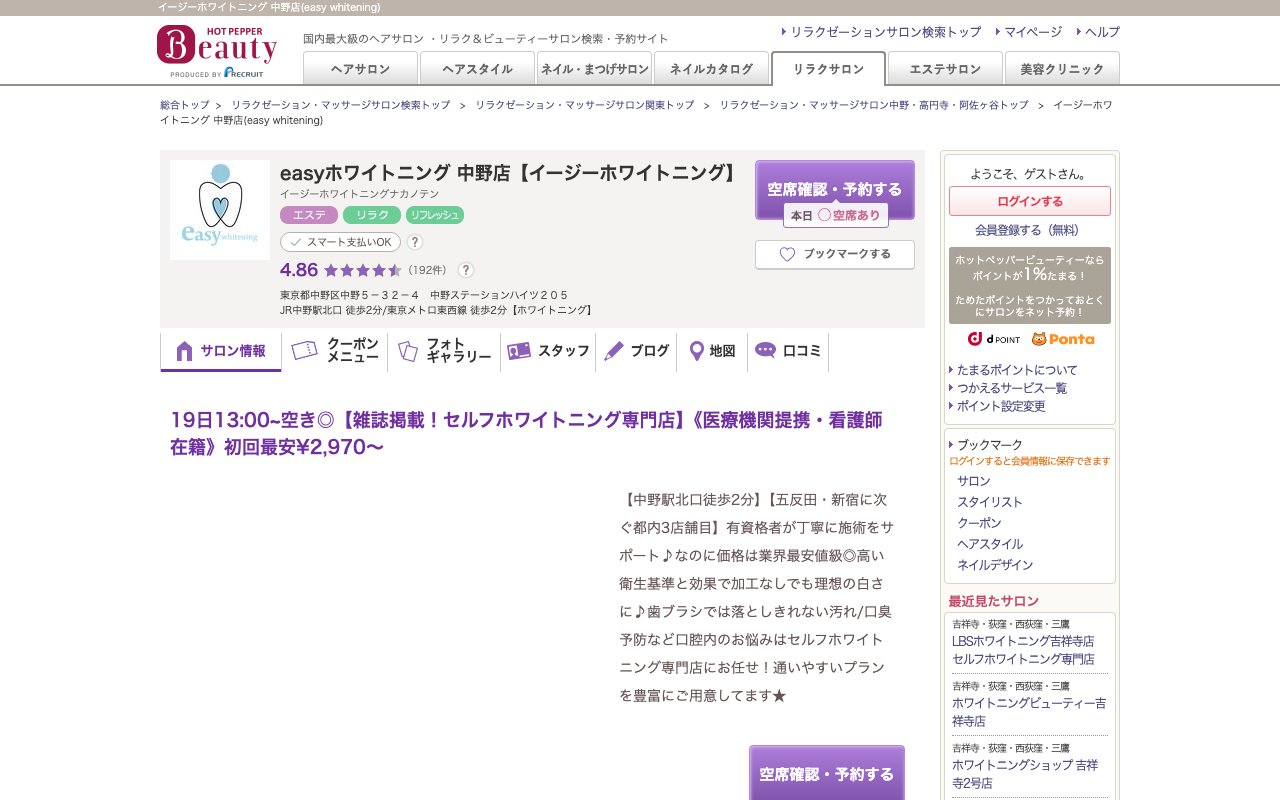Viewport: 1280px width, 800px height.
Task: Click the スタッフ person icon
Action: pos(521,350)
